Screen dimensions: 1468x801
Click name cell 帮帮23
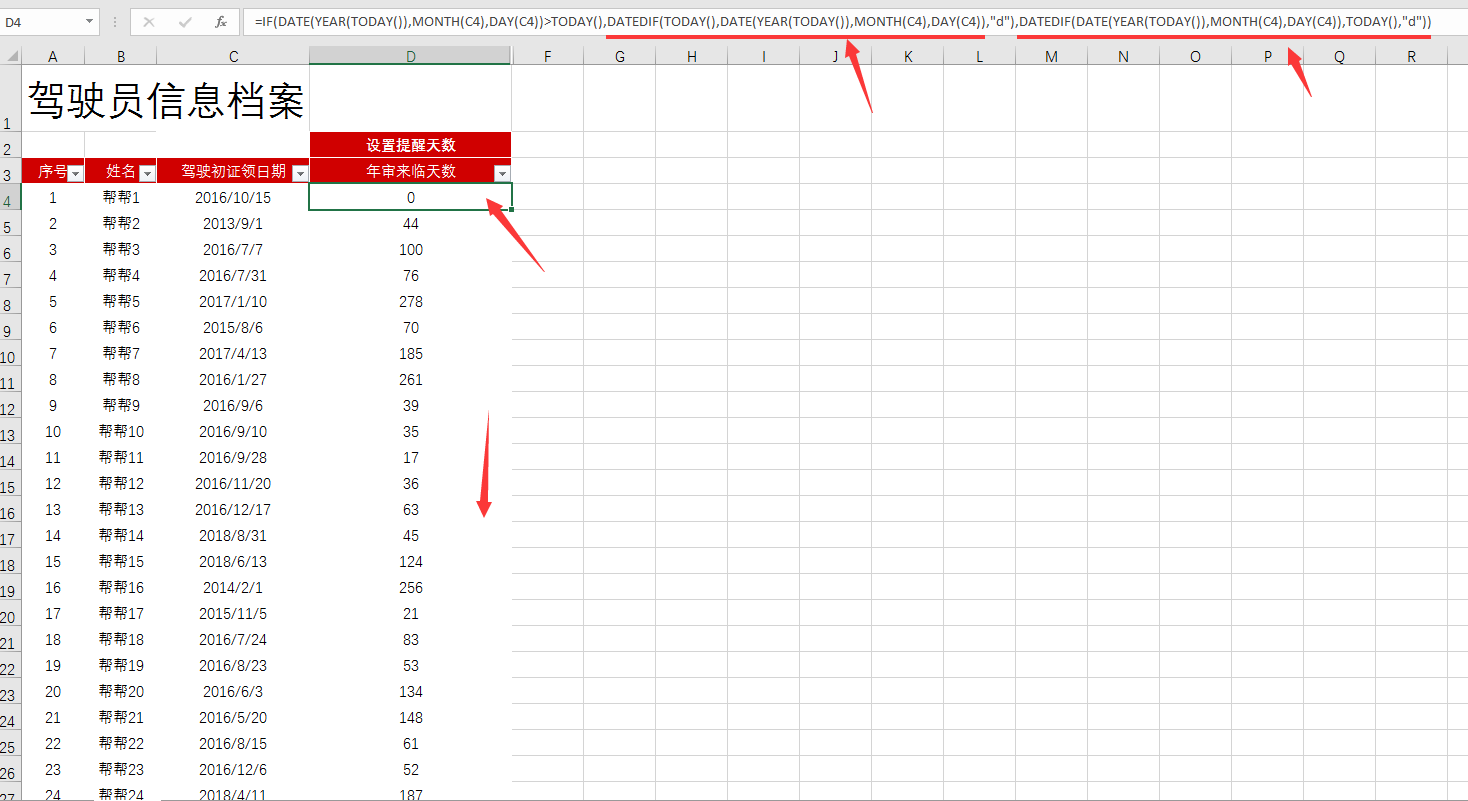pos(121,770)
